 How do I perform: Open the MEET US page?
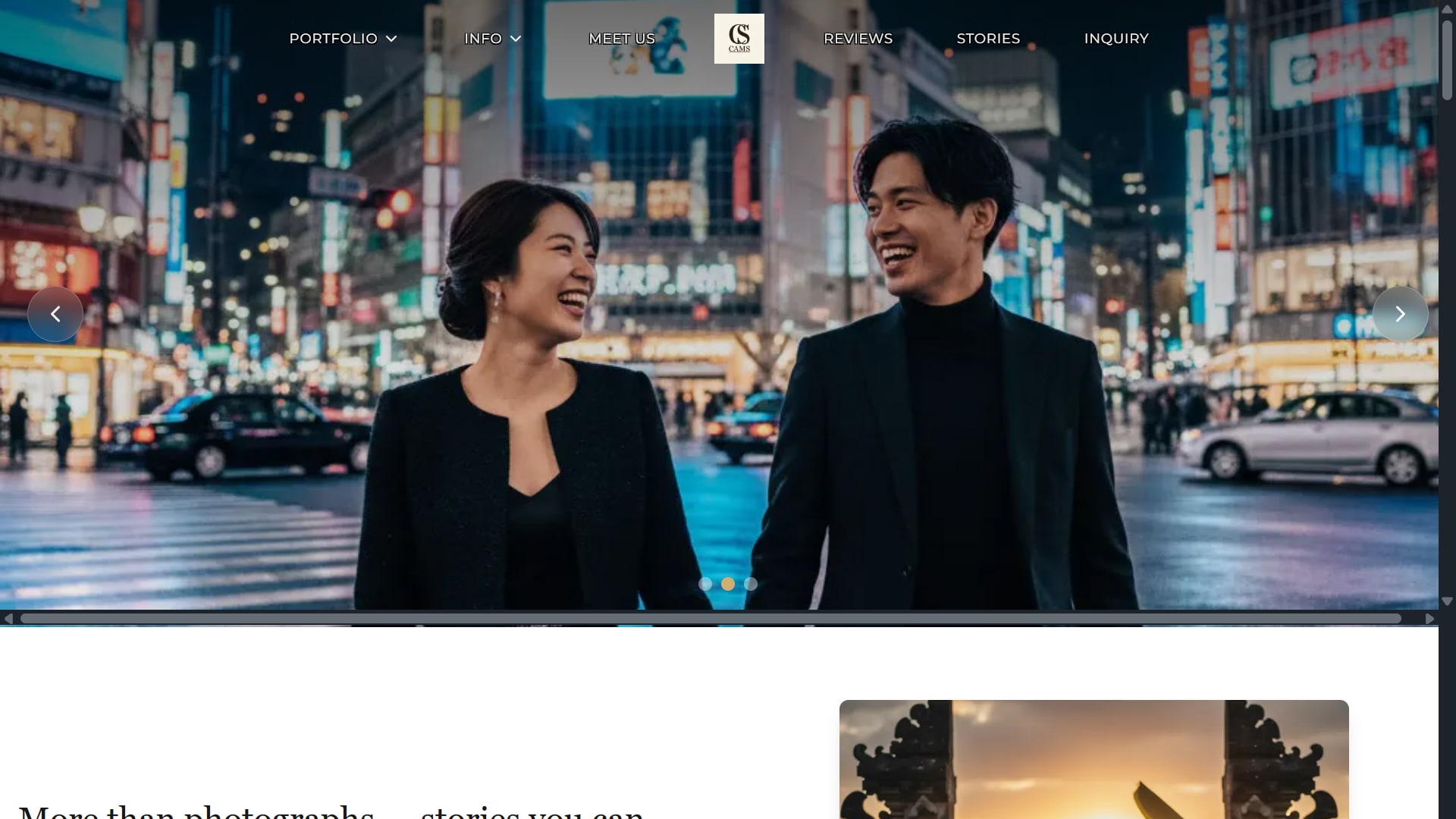(x=620, y=38)
